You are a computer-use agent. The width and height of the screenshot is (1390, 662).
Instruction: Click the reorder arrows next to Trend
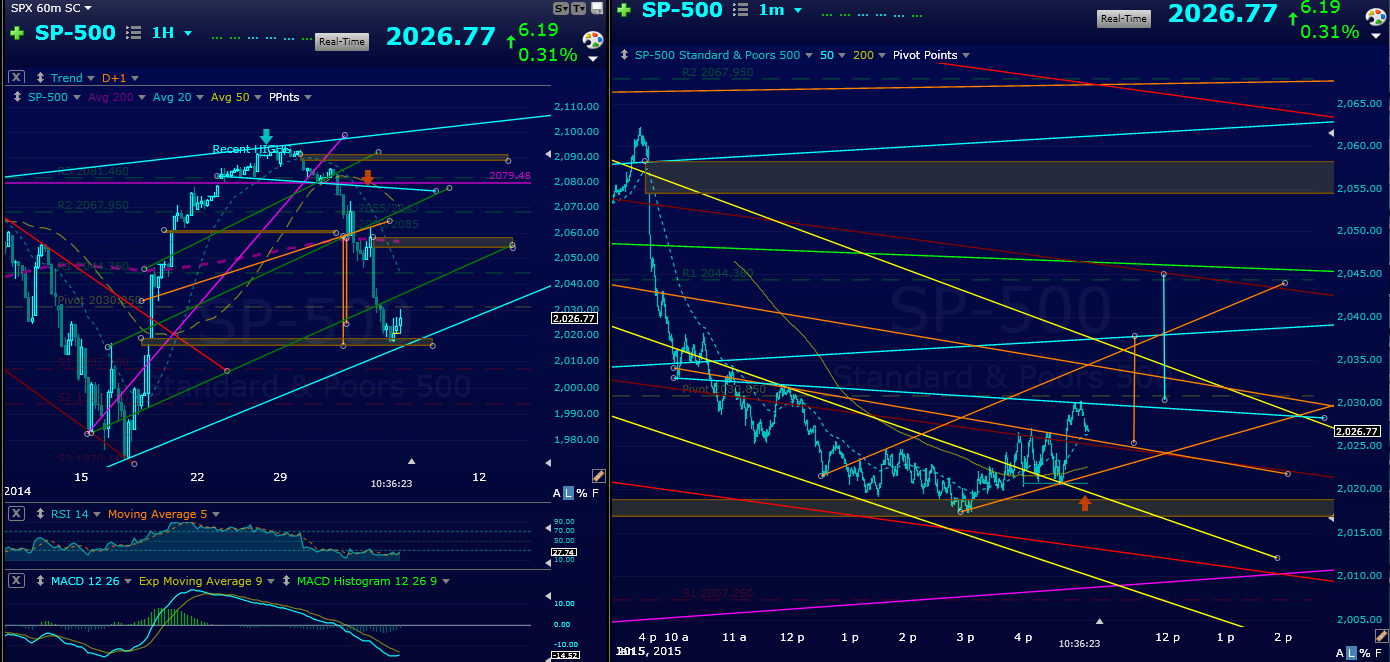click(41, 77)
